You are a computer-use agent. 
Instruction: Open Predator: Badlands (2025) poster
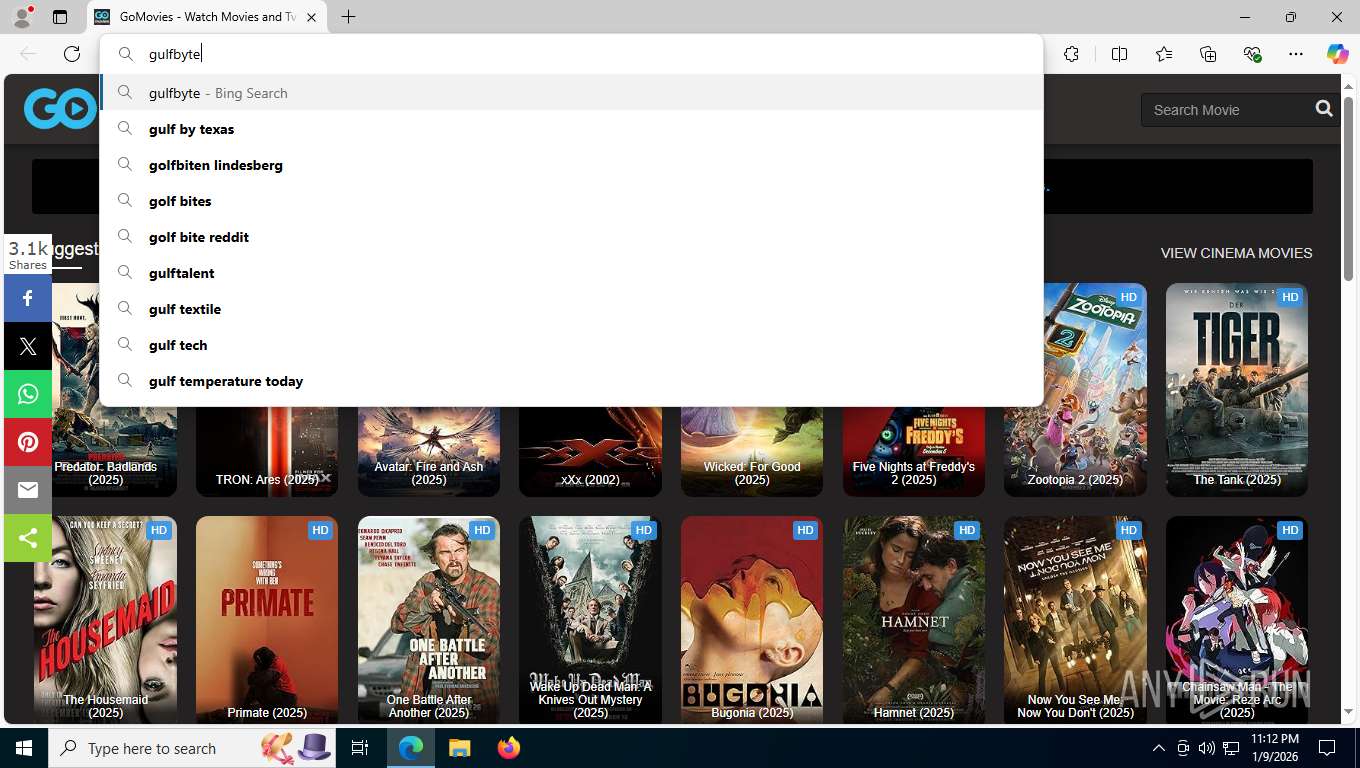pyautogui.click(x=115, y=452)
